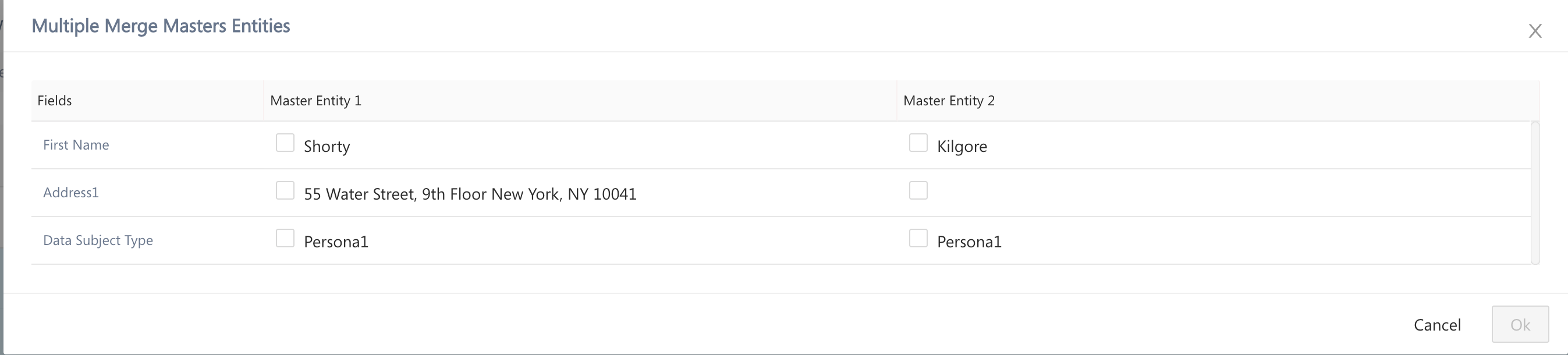Screen dimensions: 1568x355
Task: Tick the 55 Water Street address checkbox
Action: coord(285,190)
